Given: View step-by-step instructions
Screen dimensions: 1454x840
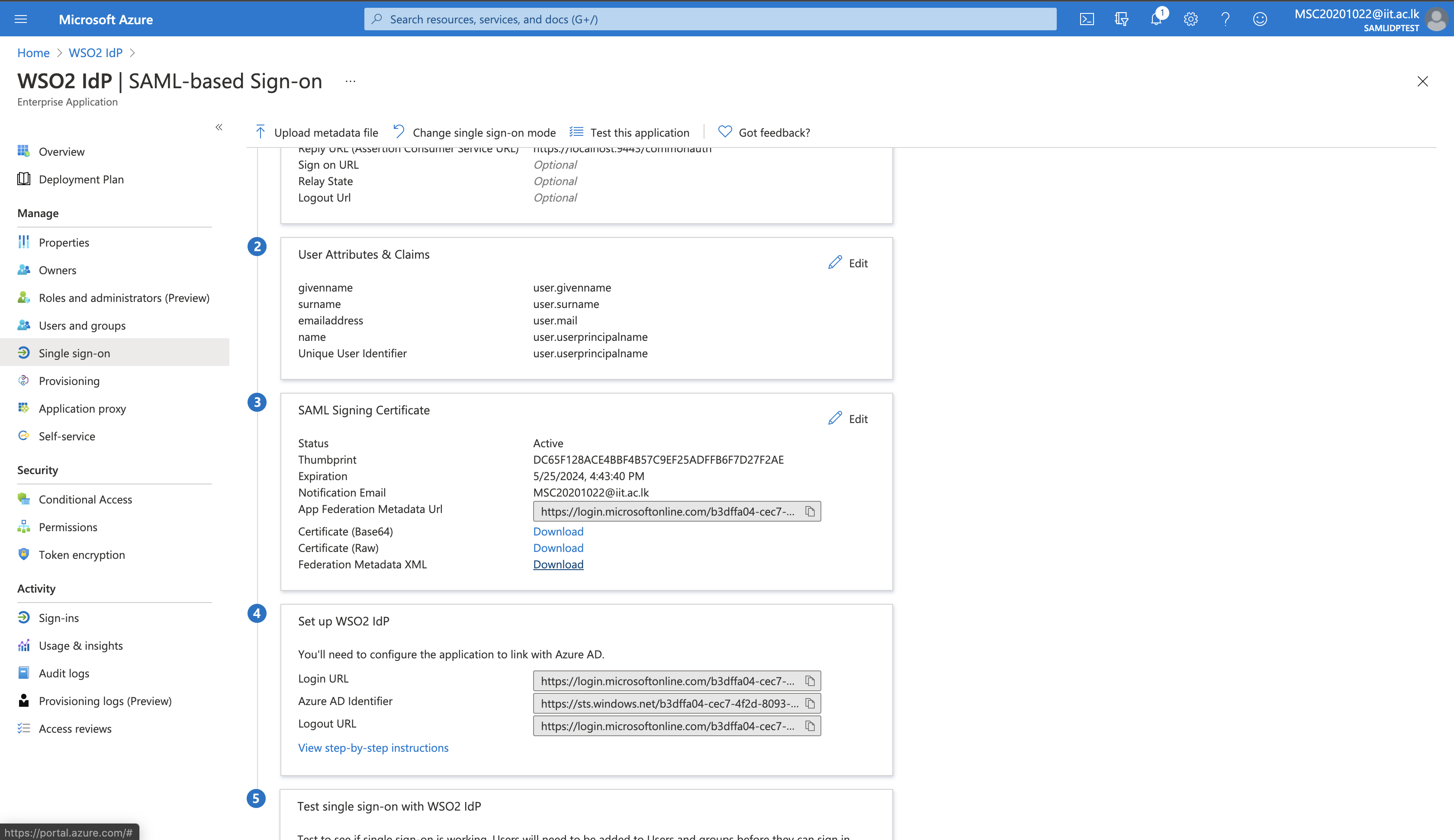Looking at the screenshot, I should (x=373, y=748).
